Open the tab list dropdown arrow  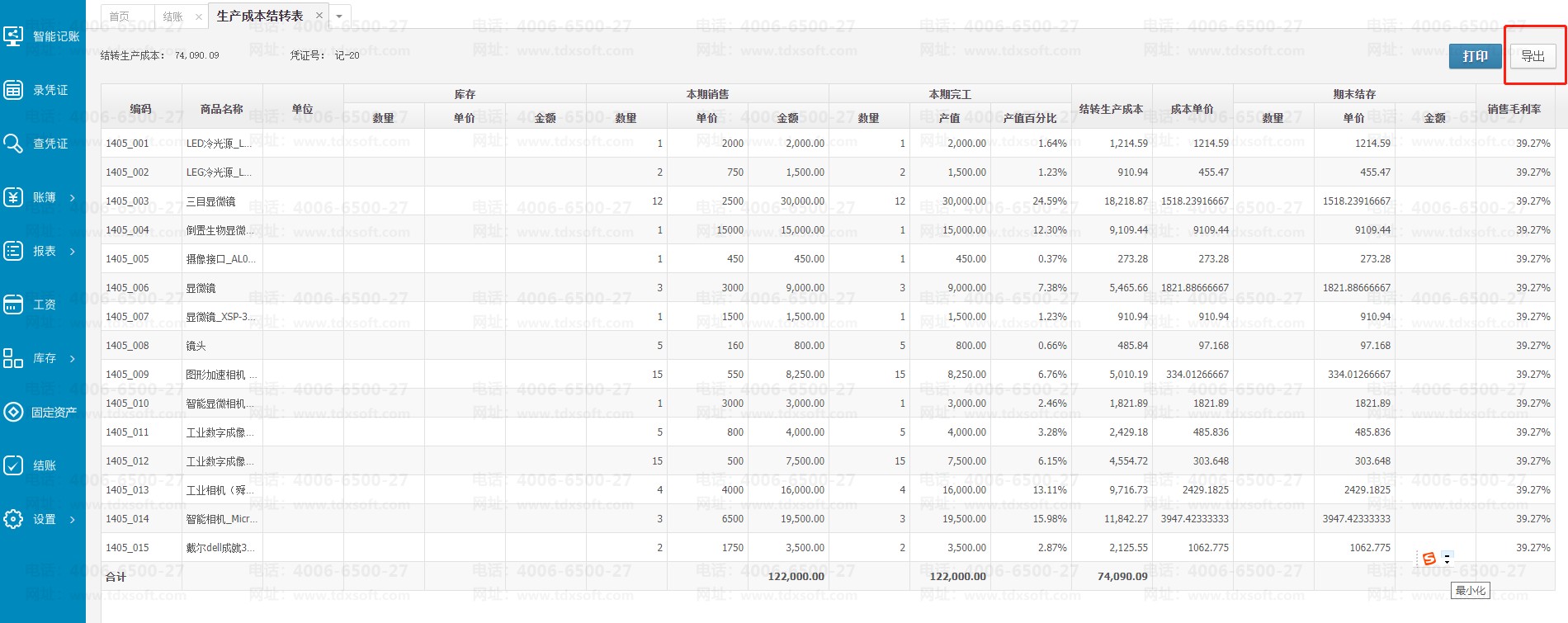tap(339, 17)
